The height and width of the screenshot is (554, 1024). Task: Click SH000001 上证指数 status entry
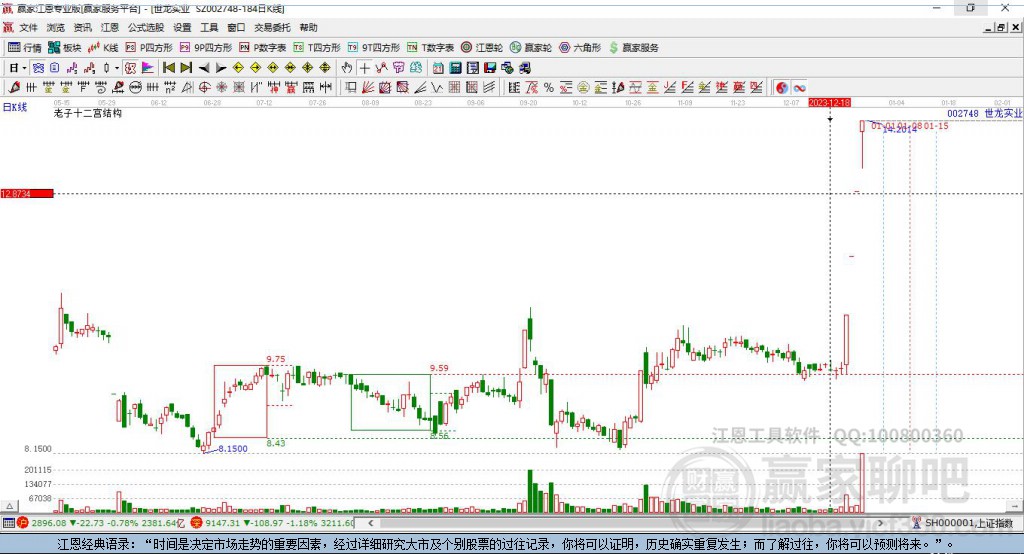963,523
